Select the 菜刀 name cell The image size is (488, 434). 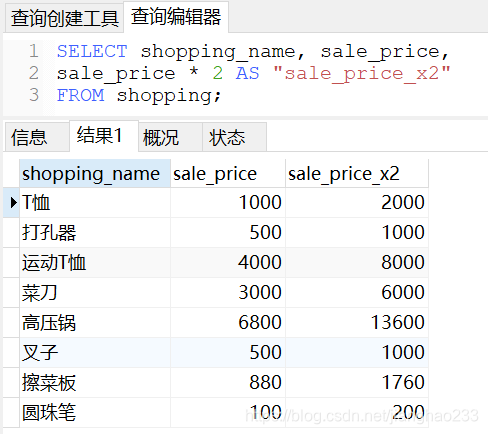pyautogui.click(x=95, y=292)
